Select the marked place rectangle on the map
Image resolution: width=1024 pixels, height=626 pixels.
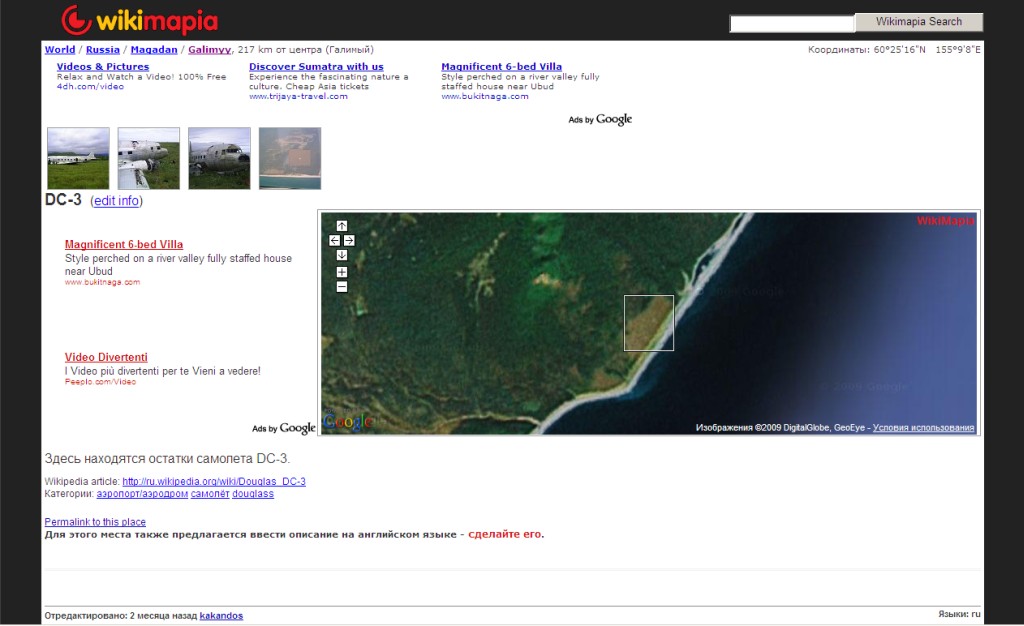point(649,323)
